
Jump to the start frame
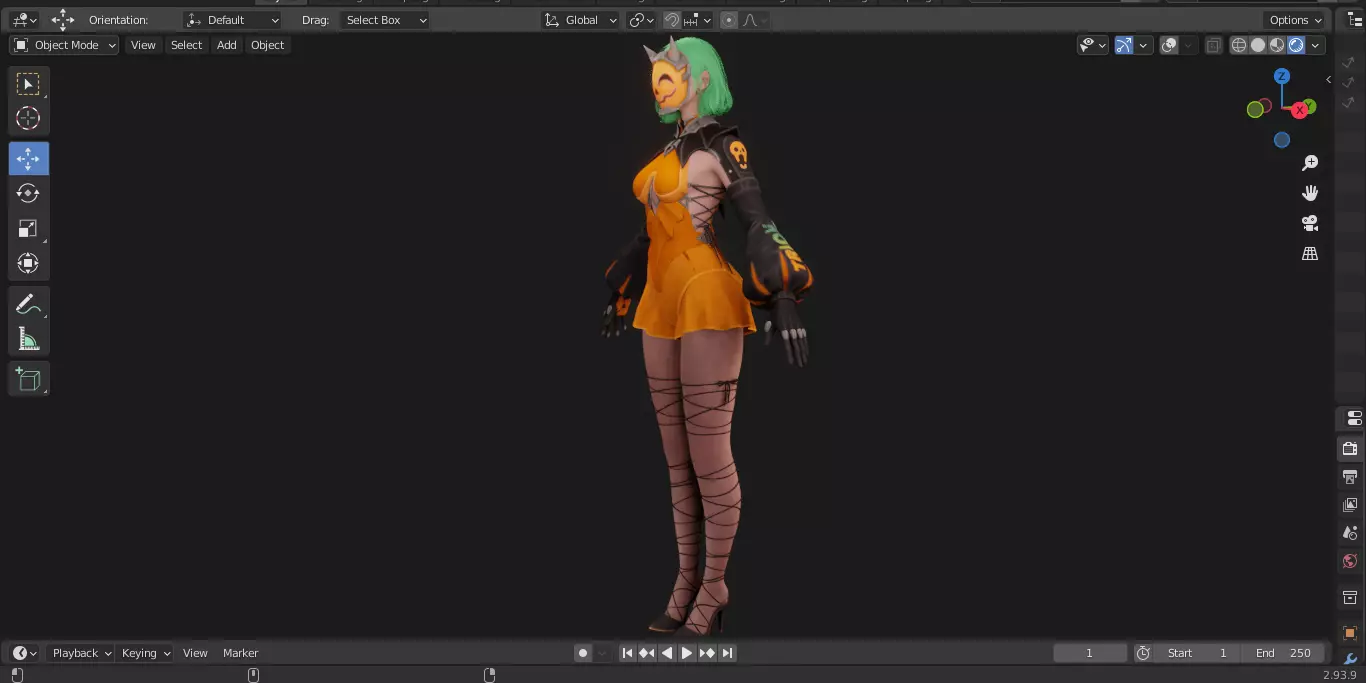click(x=627, y=653)
